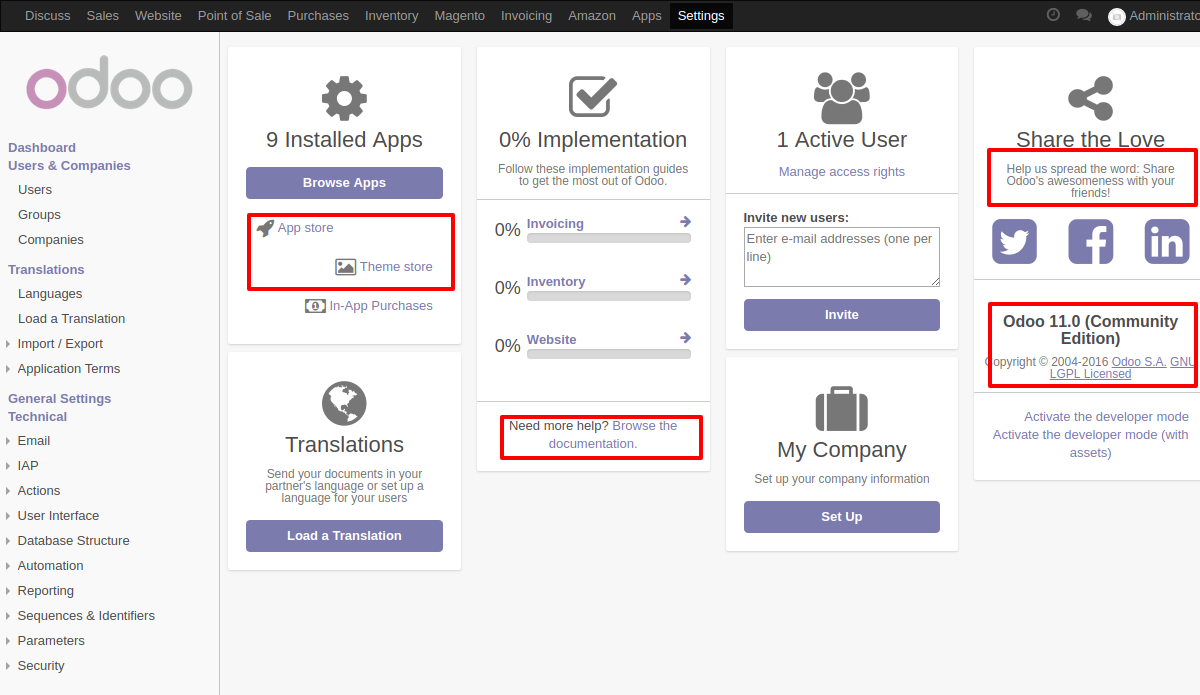
Task: Expand the Email technical menu
Action: point(34,441)
